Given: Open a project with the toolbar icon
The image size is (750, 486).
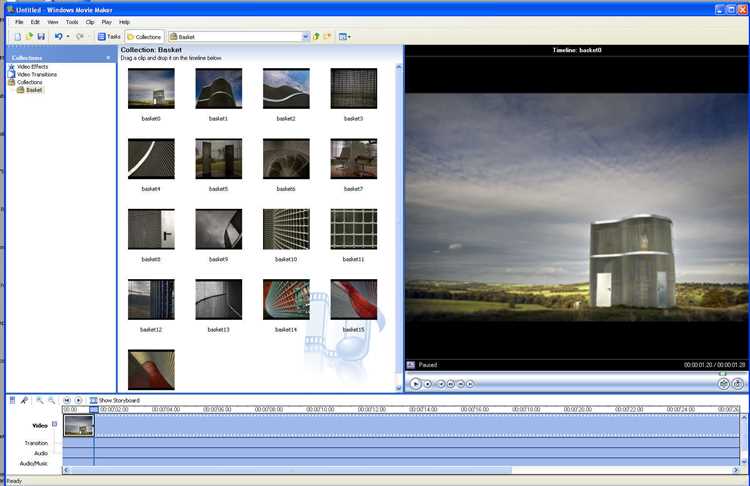Looking at the screenshot, I should coord(29,36).
